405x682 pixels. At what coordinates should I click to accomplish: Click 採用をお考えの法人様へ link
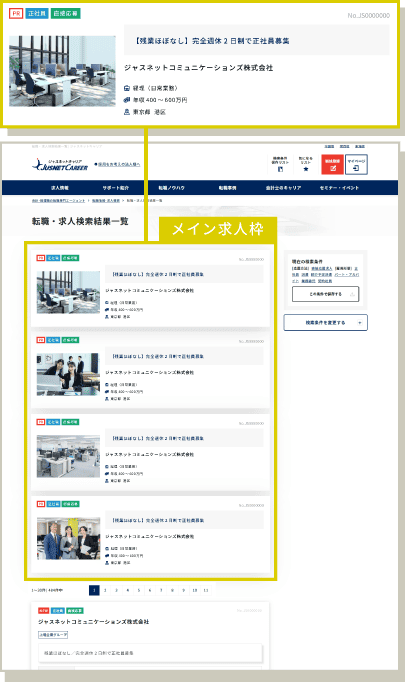(x=117, y=164)
